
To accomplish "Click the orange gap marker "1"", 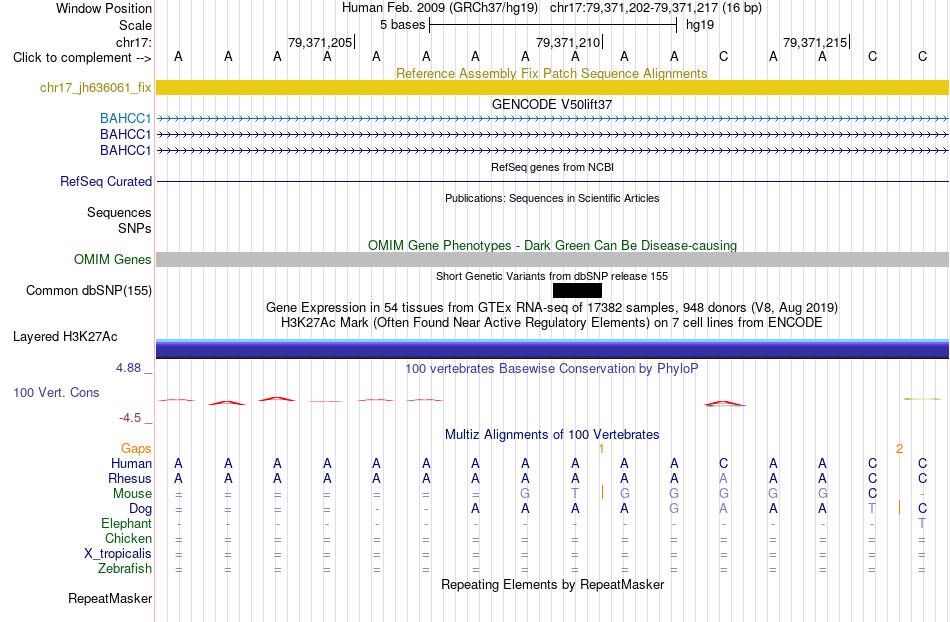I will tap(601, 449).
